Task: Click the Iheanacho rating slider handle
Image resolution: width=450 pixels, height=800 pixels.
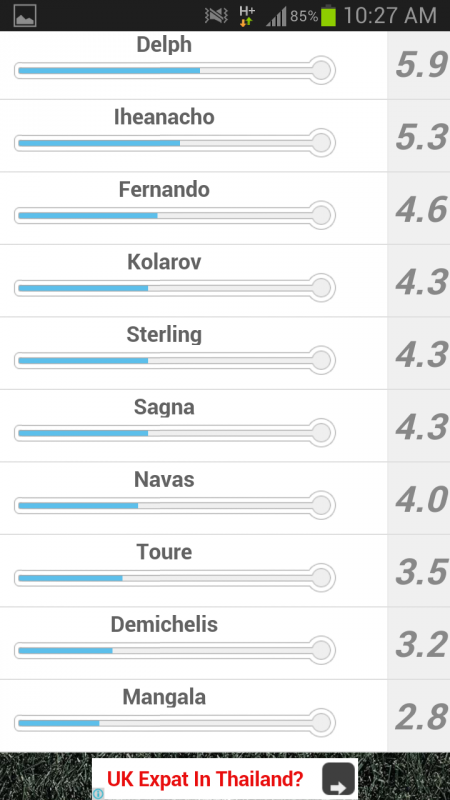Action: click(321, 143)
